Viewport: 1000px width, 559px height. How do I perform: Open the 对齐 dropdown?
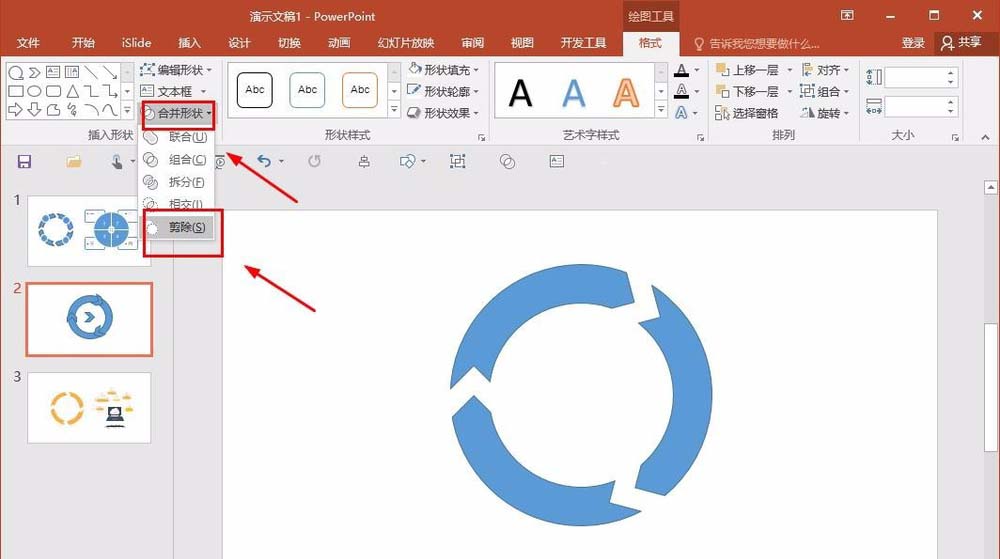tap(825, 69)
